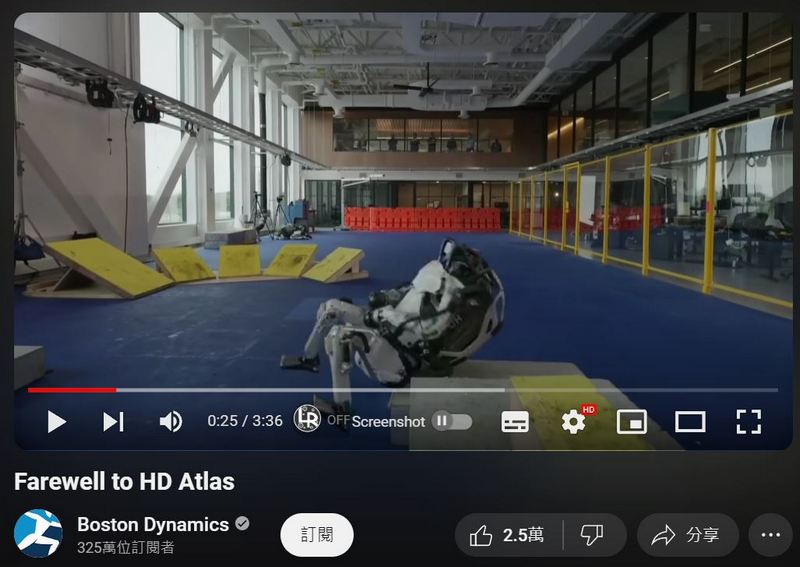Open the Boston Dynamics channel name link

153,524
